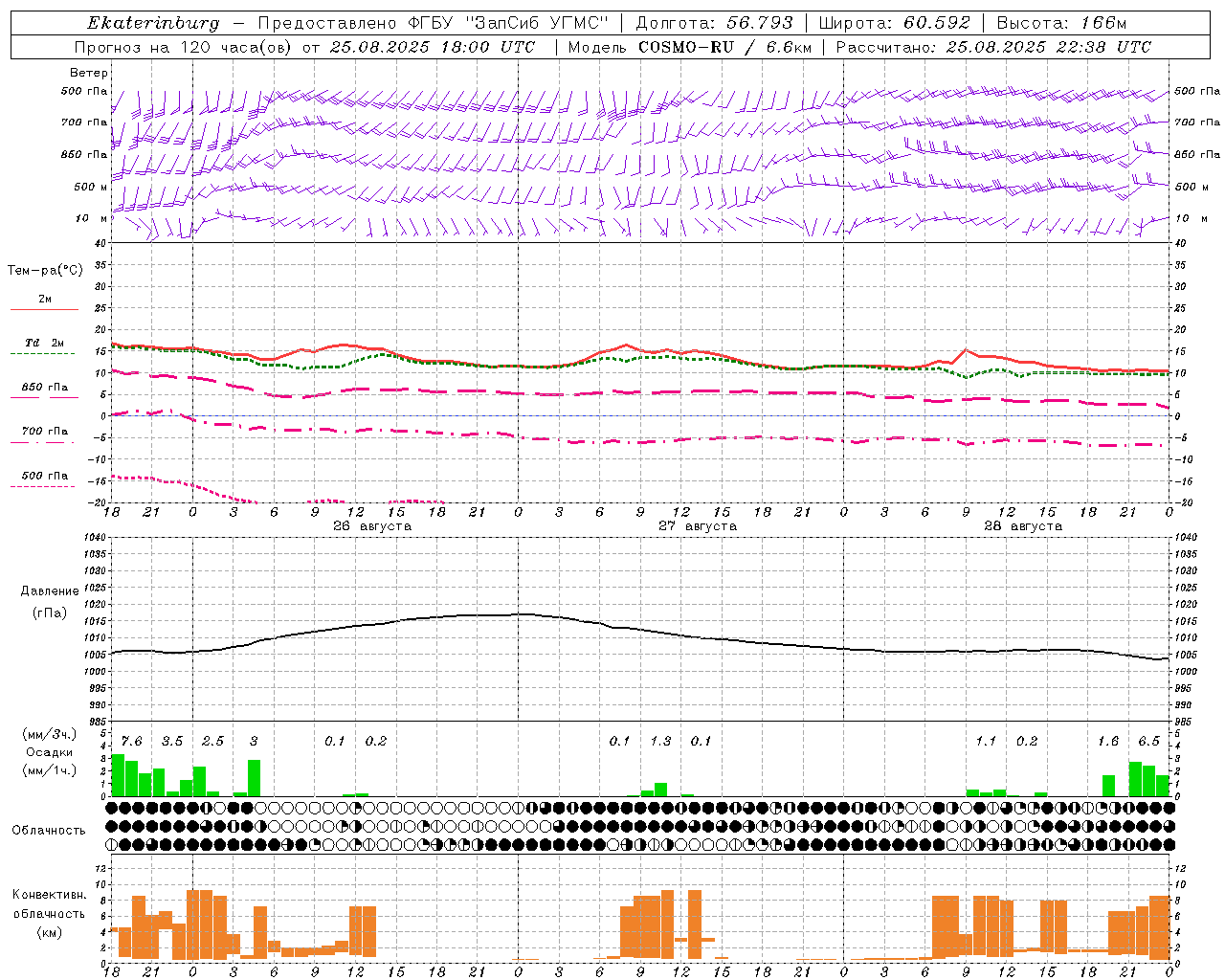
Task: Click the 'Давление' pressure panel label
Action: coord(50,591)
